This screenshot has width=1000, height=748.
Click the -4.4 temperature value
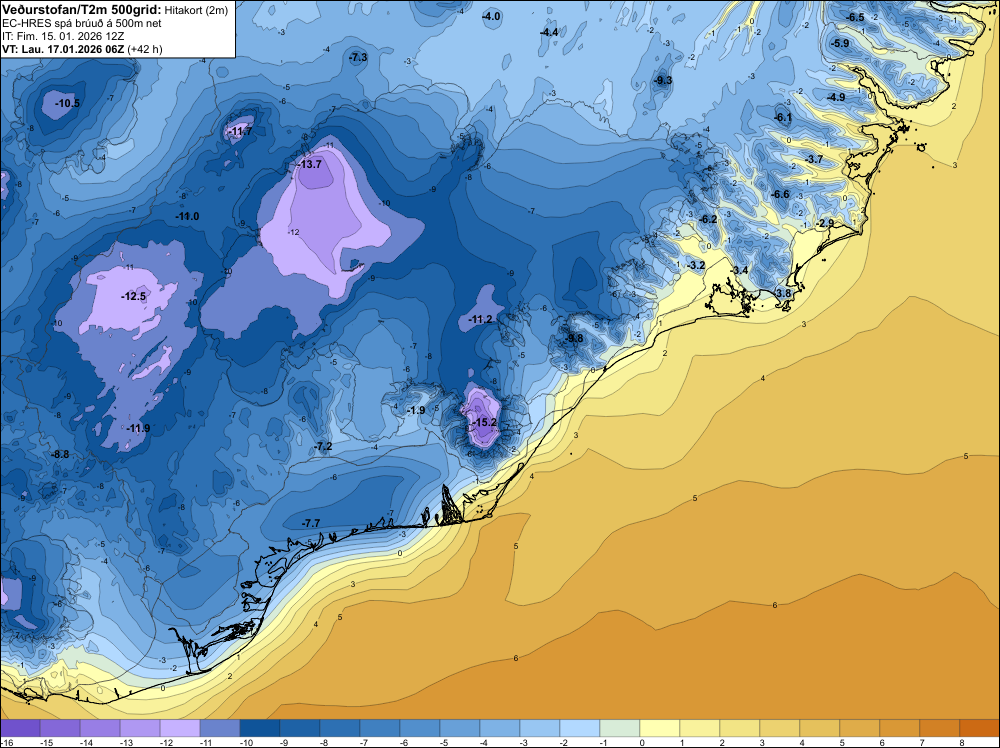point(548,32)
